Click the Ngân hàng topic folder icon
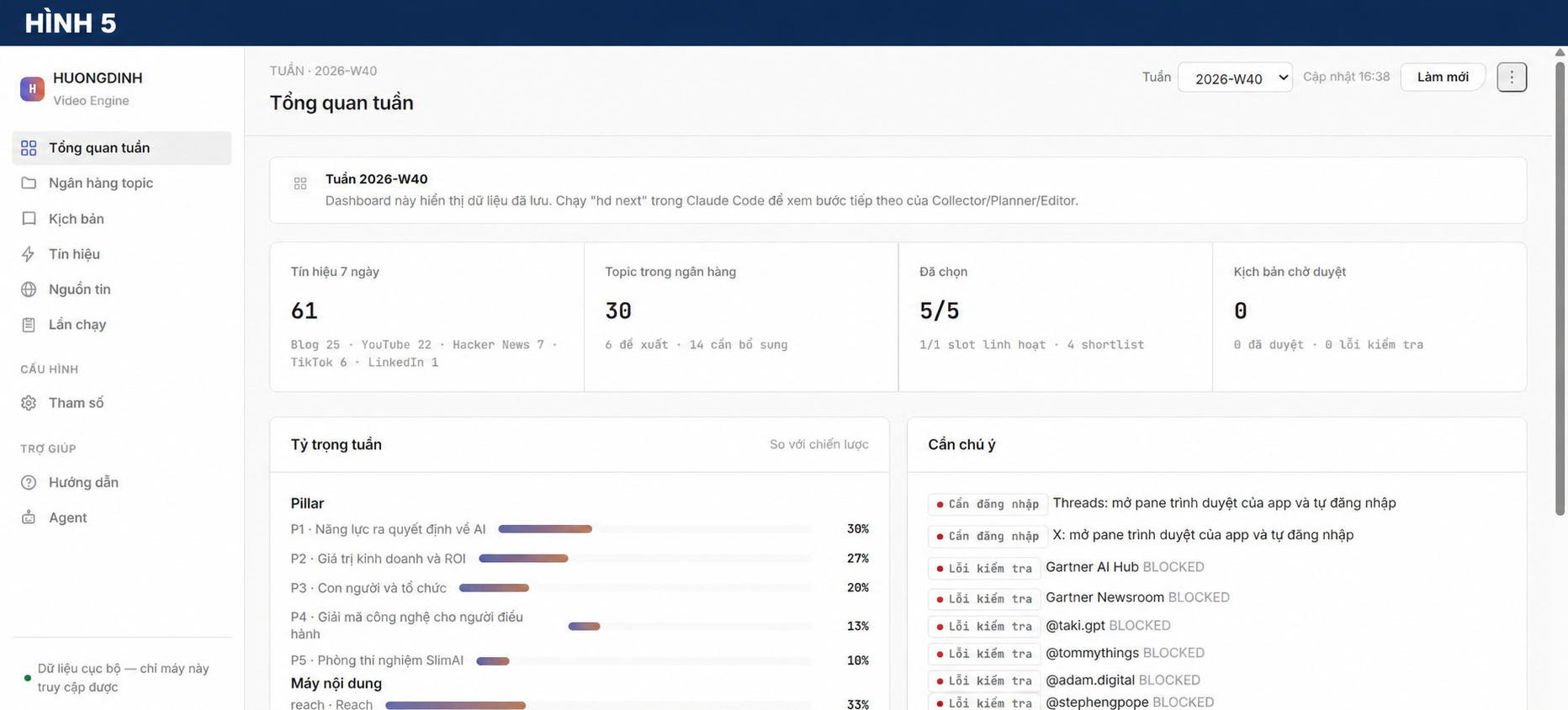The width and height of the screenshot is (1568, 710). 29,183
